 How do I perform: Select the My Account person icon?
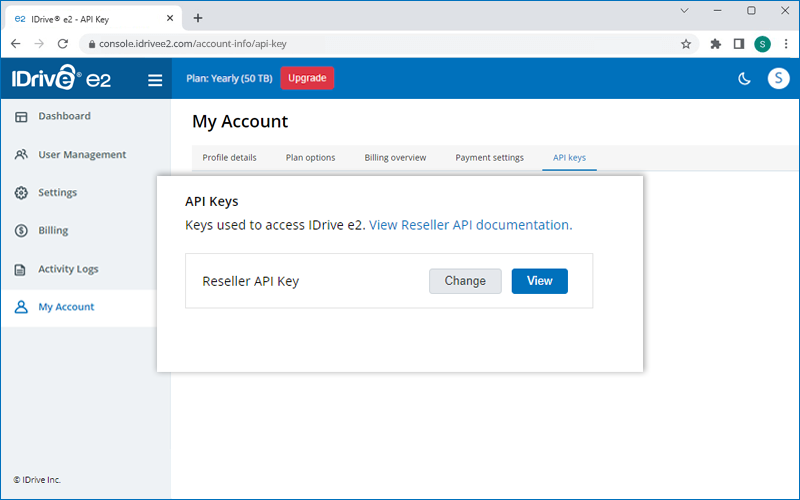point(21,307)
